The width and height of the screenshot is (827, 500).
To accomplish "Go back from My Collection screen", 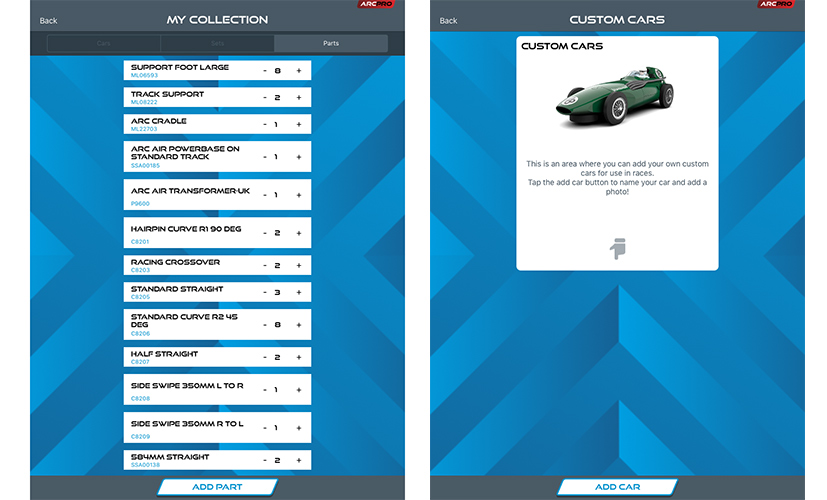I will [x=48, y=21].
